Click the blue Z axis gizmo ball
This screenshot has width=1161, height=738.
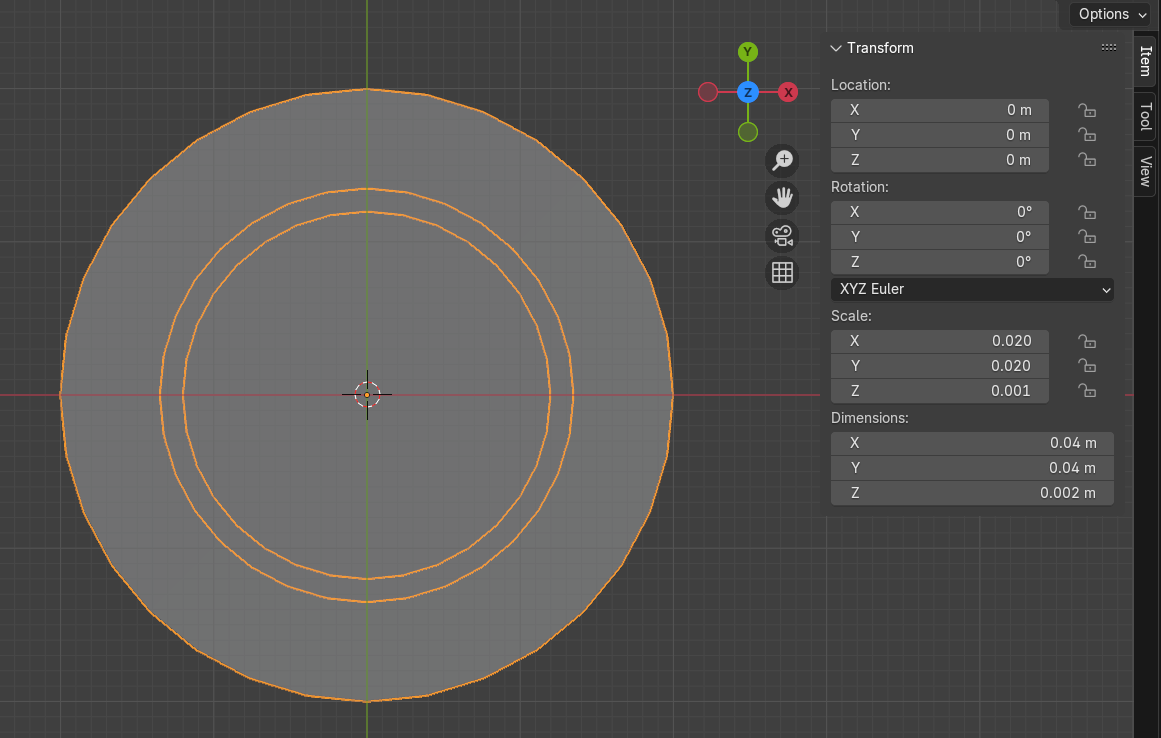tap(747, 93)
